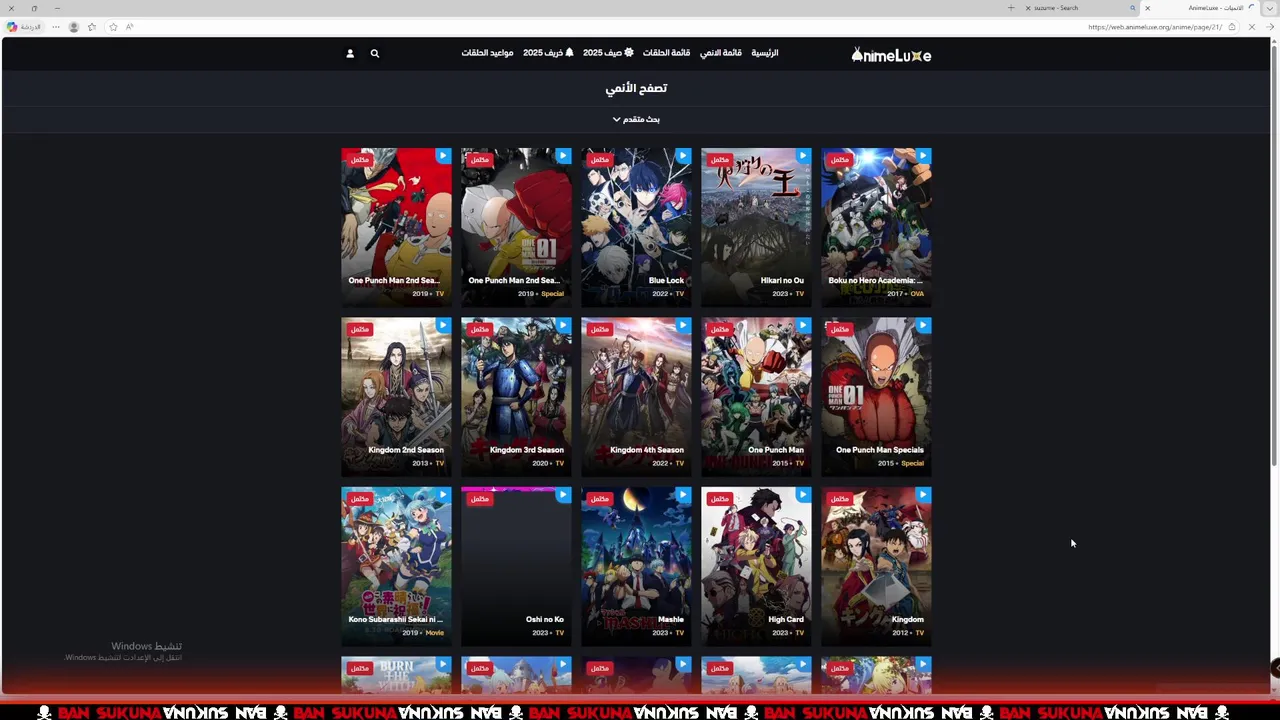Open the browser three-dots settings menu
The image size is (1280, 720).
(x=56, y=27)
